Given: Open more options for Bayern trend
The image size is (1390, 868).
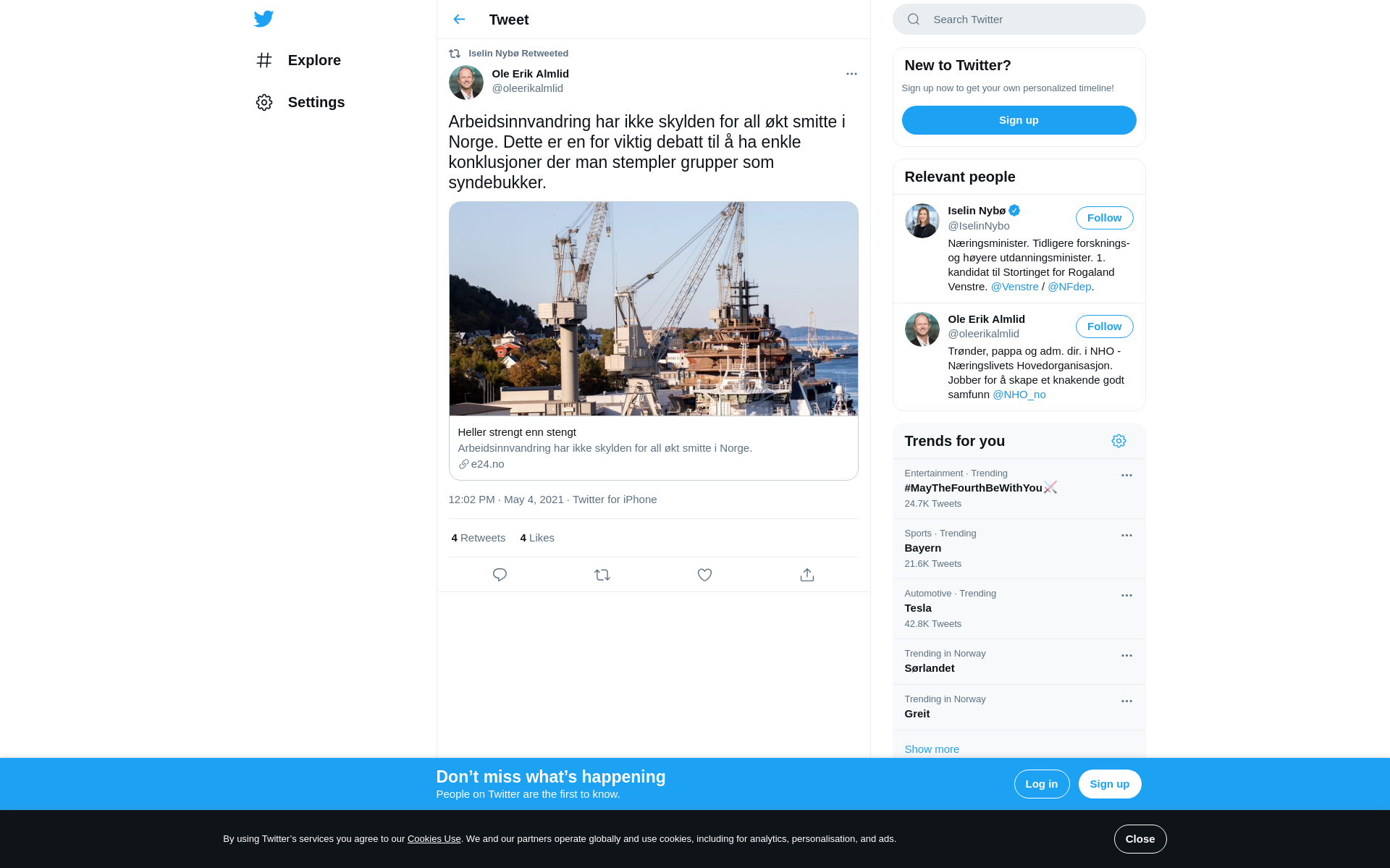Looking at the screenshot, I should pyautogui.click(x=1126, y=536).
